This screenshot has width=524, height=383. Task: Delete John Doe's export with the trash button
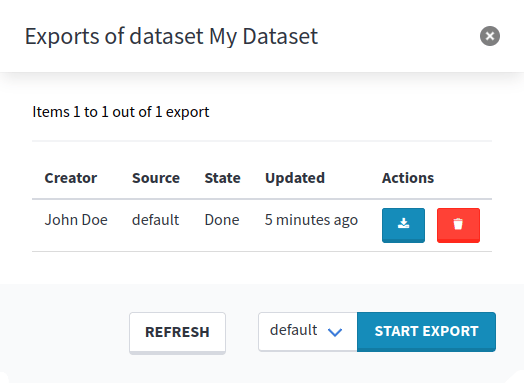[458, 225]
